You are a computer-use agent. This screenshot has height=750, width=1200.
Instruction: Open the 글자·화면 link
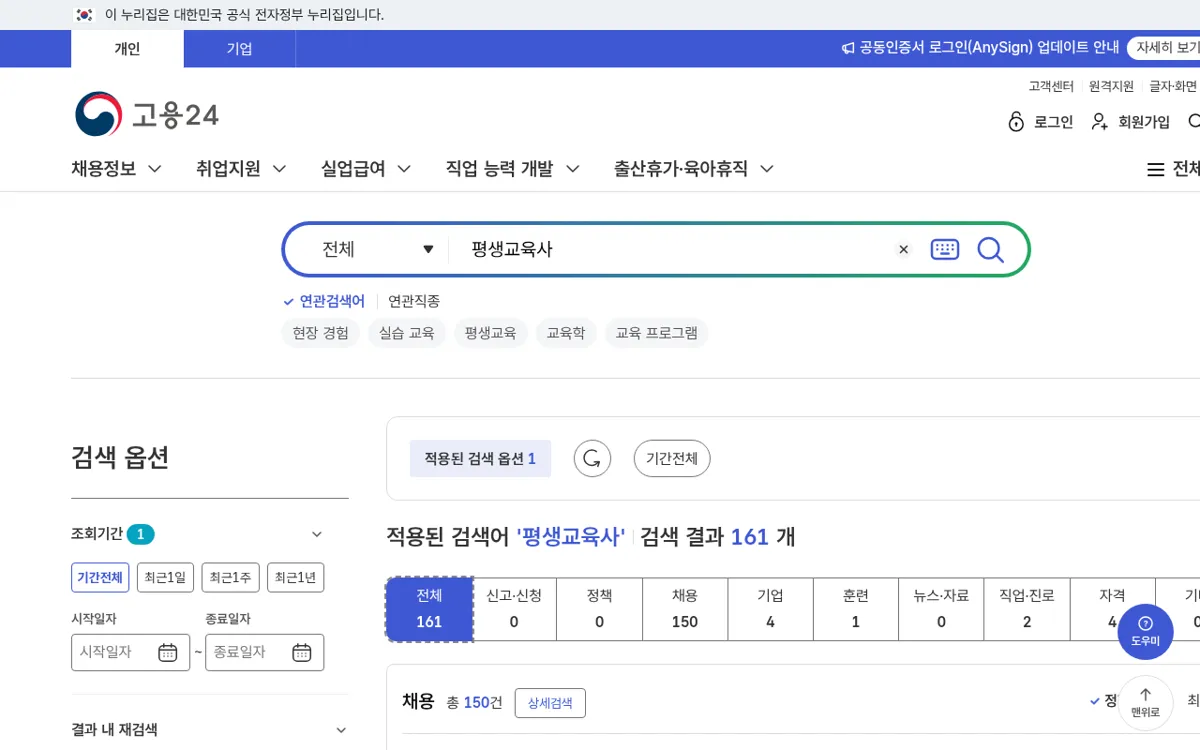[x=1173, y=86]
